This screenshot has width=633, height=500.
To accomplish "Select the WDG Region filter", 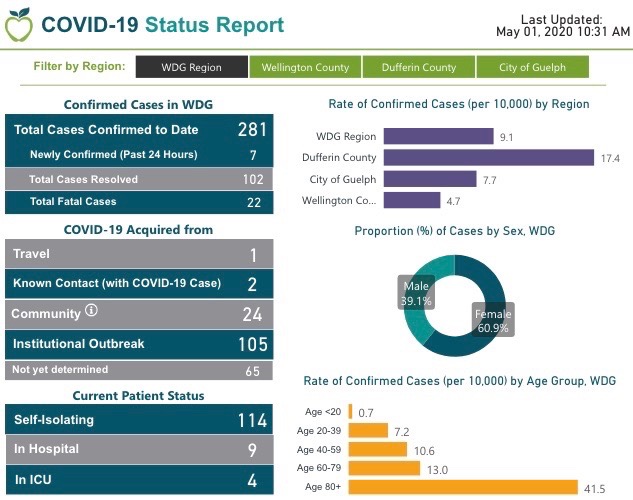I will click(x=191, y=67).
